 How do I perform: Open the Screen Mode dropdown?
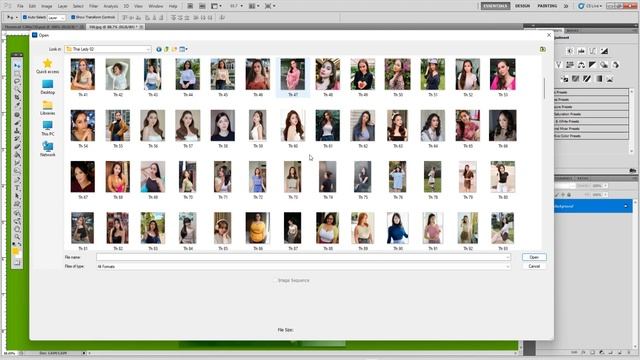pyautogui.click(x=269, y=6)
